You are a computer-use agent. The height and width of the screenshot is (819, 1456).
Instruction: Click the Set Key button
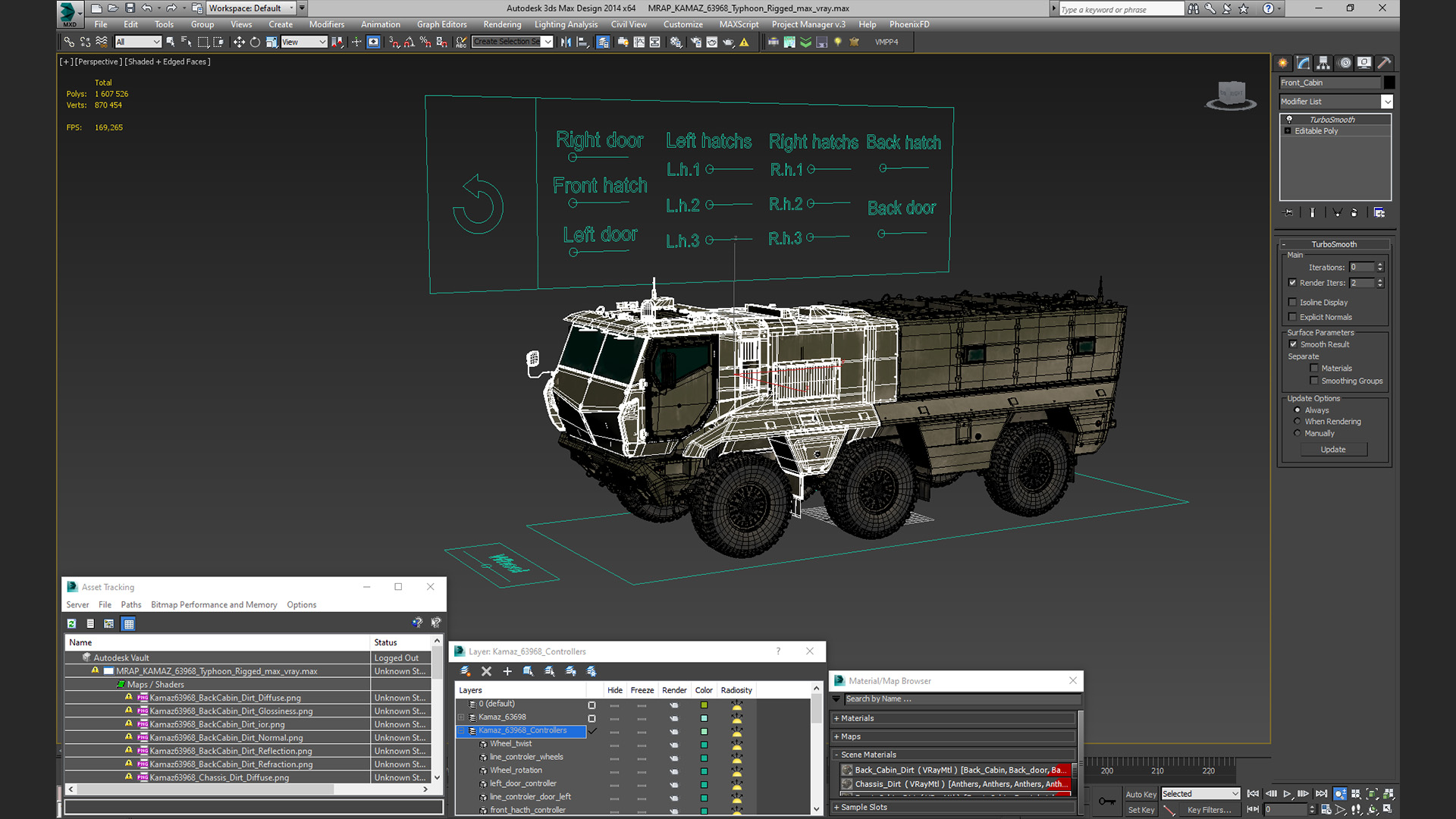click(1141, 810)
